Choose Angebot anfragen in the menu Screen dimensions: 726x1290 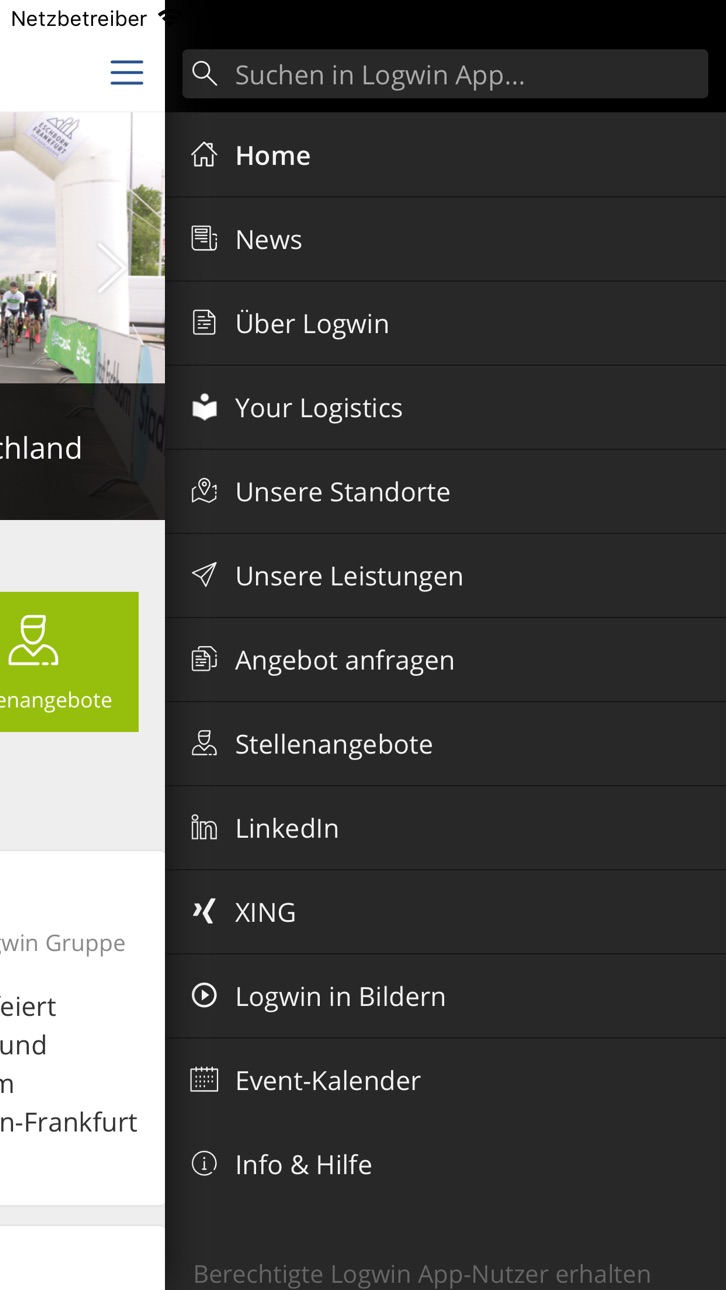(x=445, y=659)
